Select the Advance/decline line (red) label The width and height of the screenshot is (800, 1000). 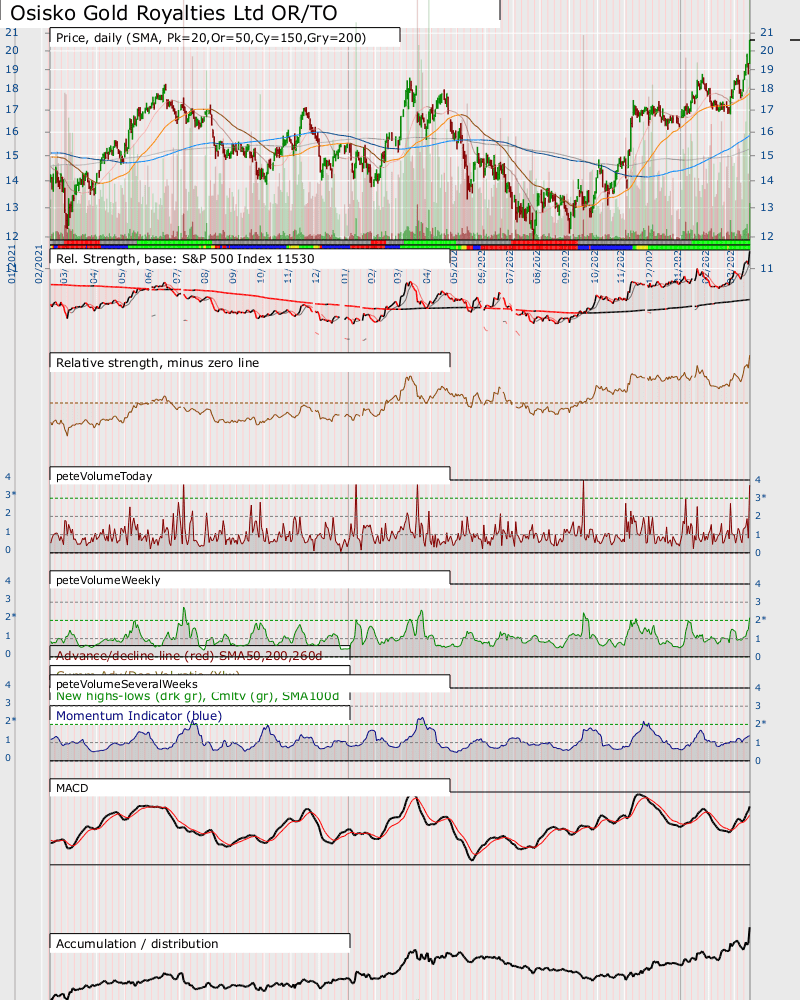[x=189, y=656]
